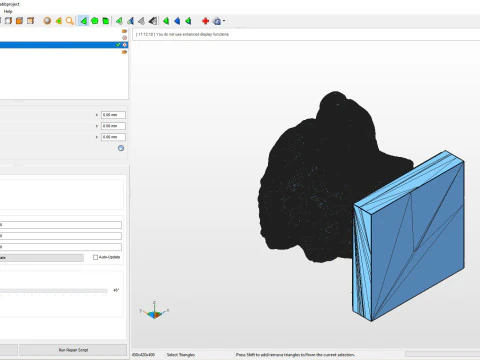
Task: Click the red plus repair icon
Action: [205, 21]
